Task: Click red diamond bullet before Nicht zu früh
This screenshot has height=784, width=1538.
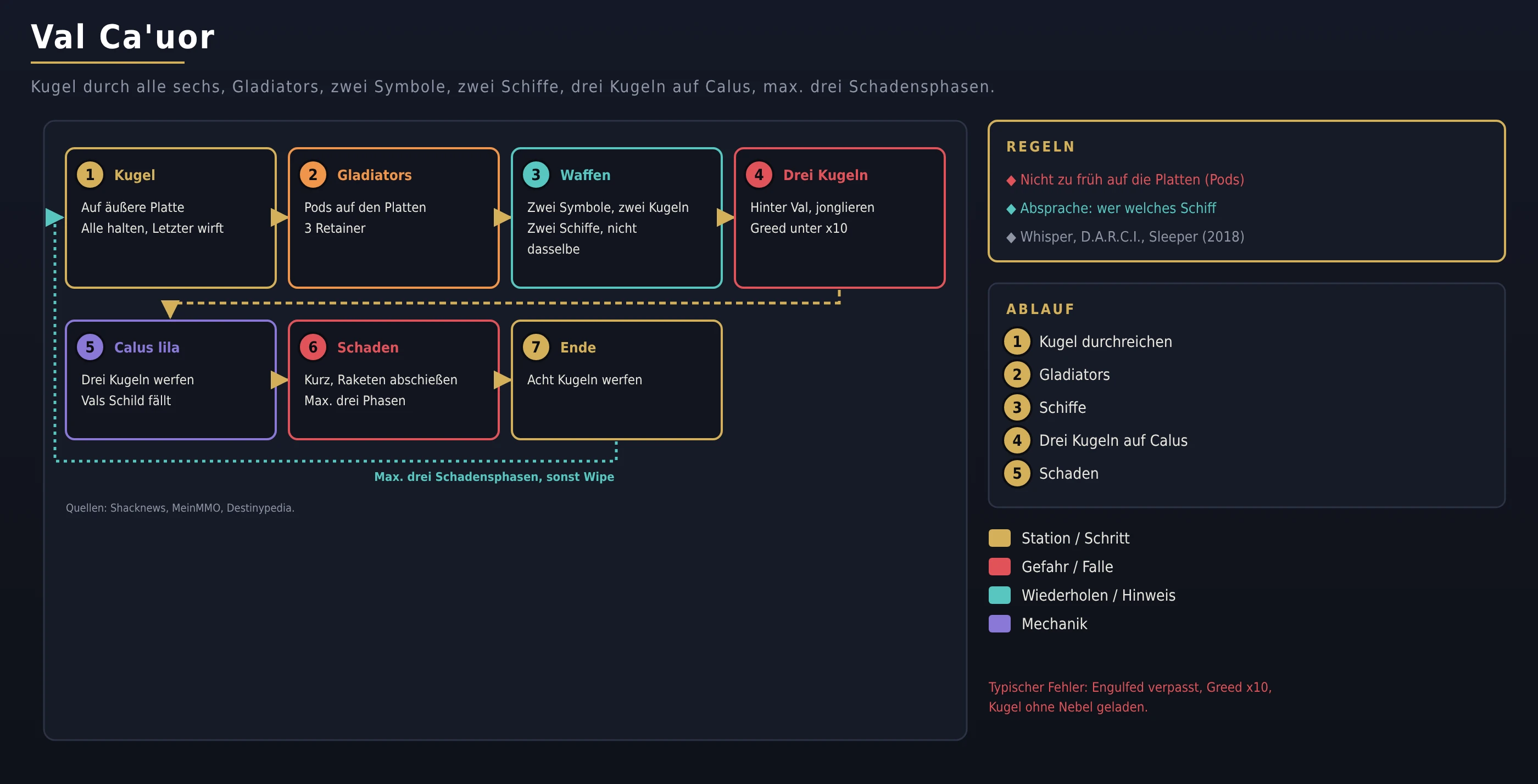Action: [x=1011, y=180]
